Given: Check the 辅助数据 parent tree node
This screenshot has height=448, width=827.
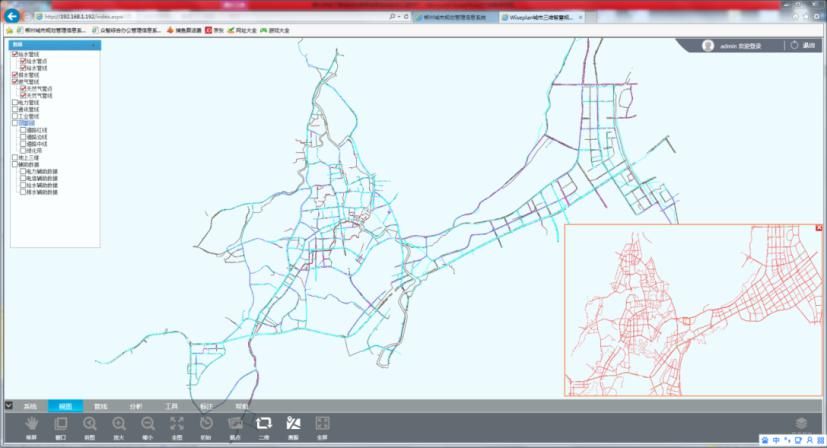Looking at the screenshot, I should click(x=15, y=164).
